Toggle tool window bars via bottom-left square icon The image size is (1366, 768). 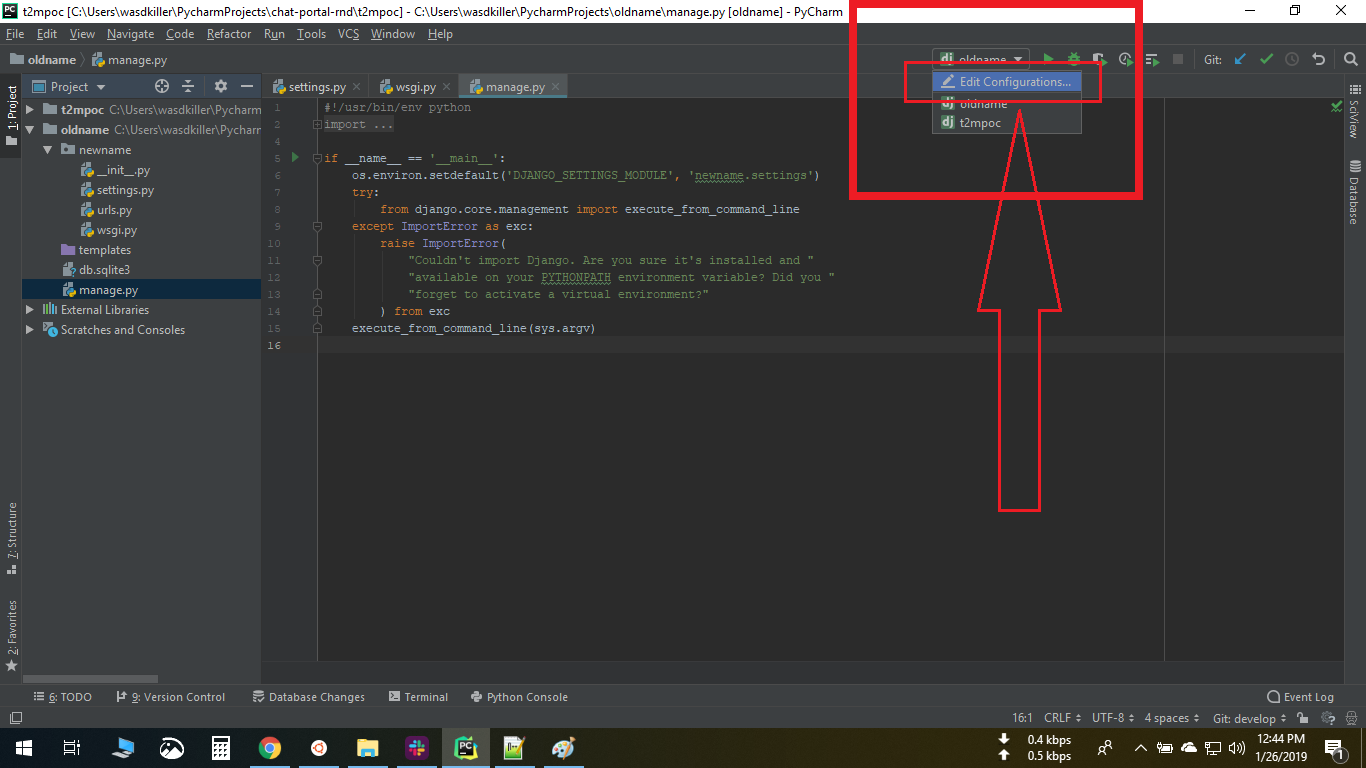[x=15, y=718]
